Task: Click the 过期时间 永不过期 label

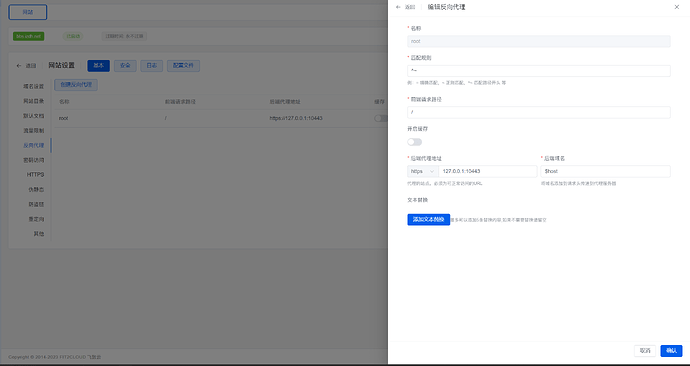Action: pyautogui.click(x=125, y=36)
